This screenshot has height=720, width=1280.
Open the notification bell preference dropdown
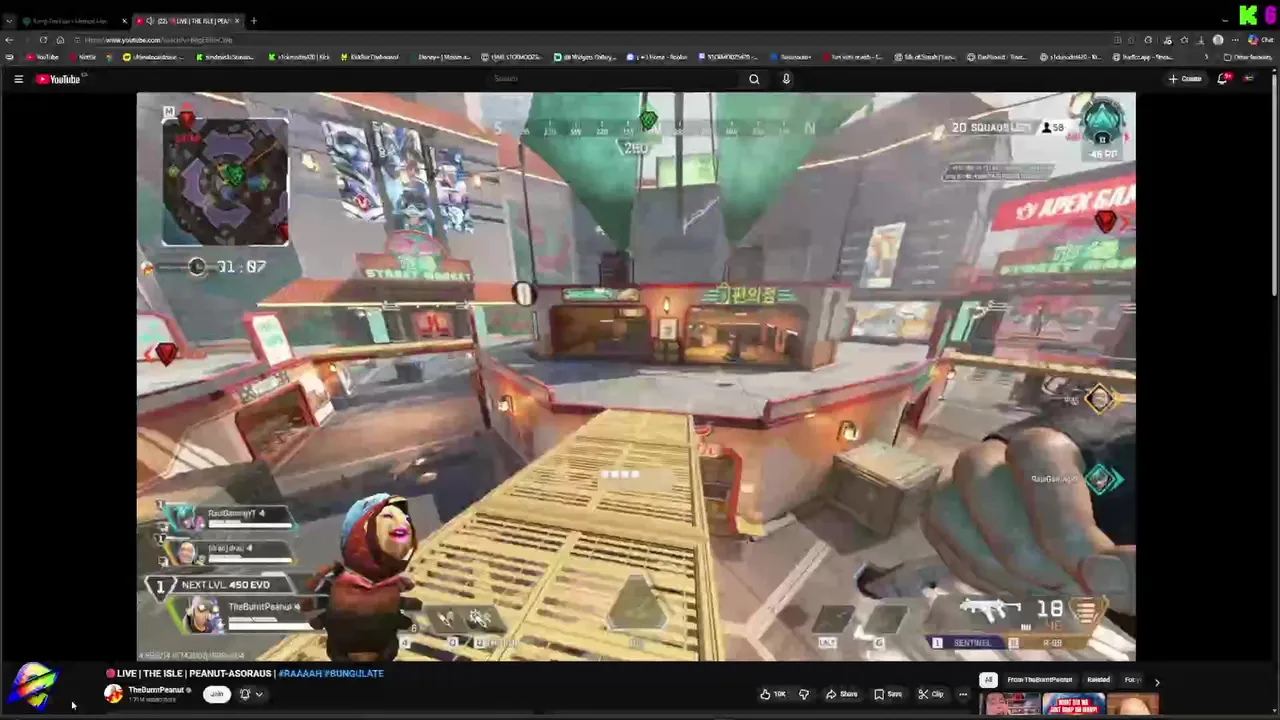click(x=251, y=694)
